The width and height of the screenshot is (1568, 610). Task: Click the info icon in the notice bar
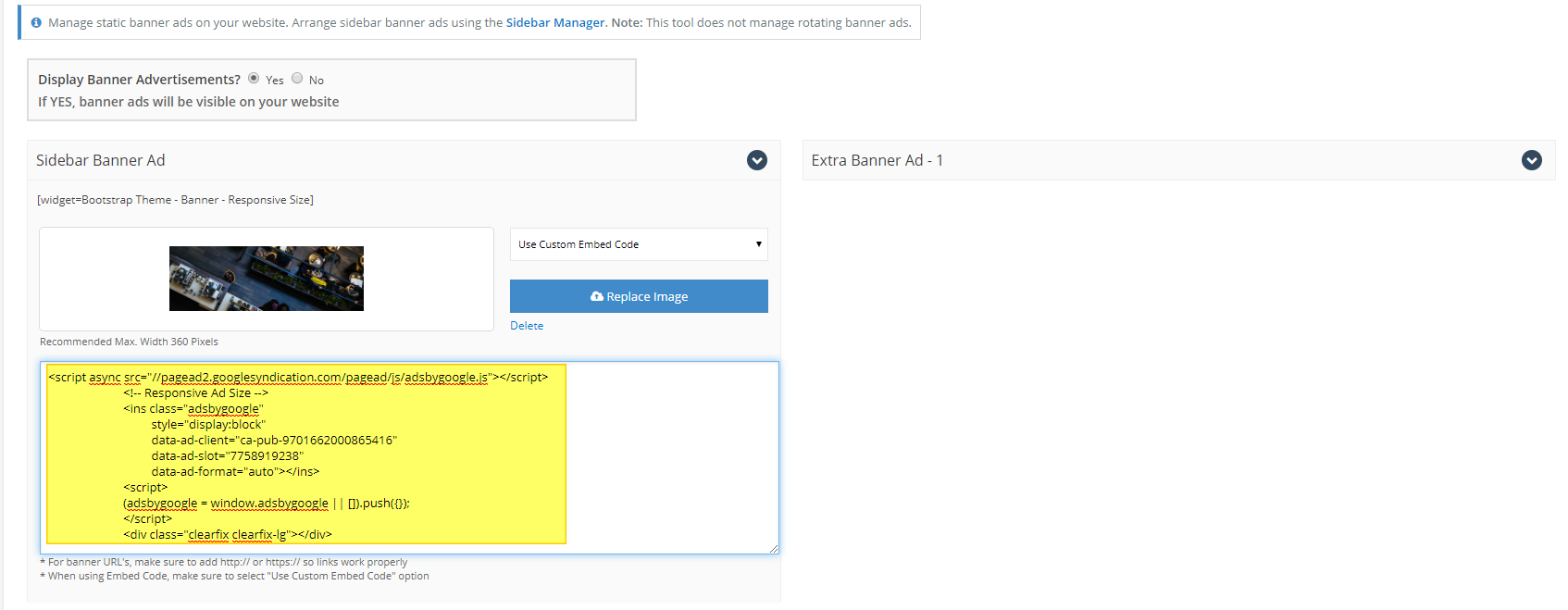[36, 22]
